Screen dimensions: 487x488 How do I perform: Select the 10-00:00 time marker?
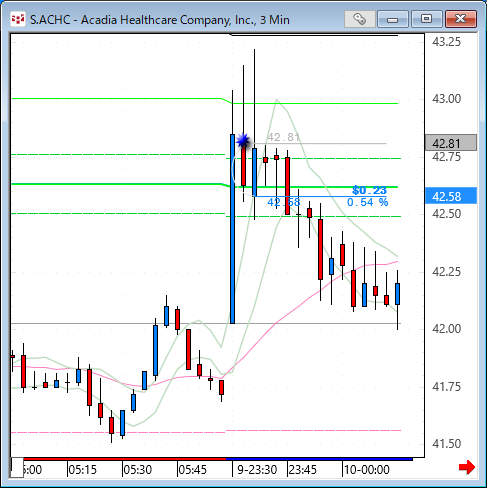coord(367,470)
